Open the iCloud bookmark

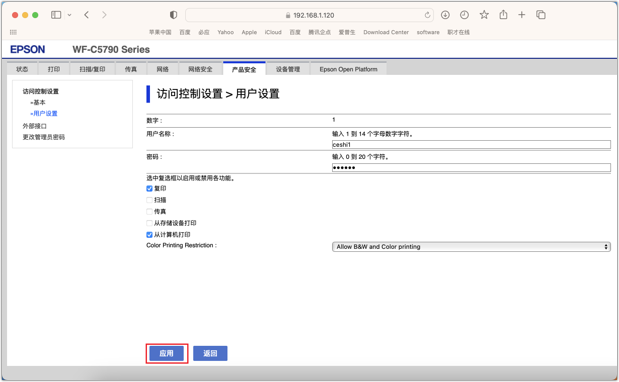pos(273,32)
